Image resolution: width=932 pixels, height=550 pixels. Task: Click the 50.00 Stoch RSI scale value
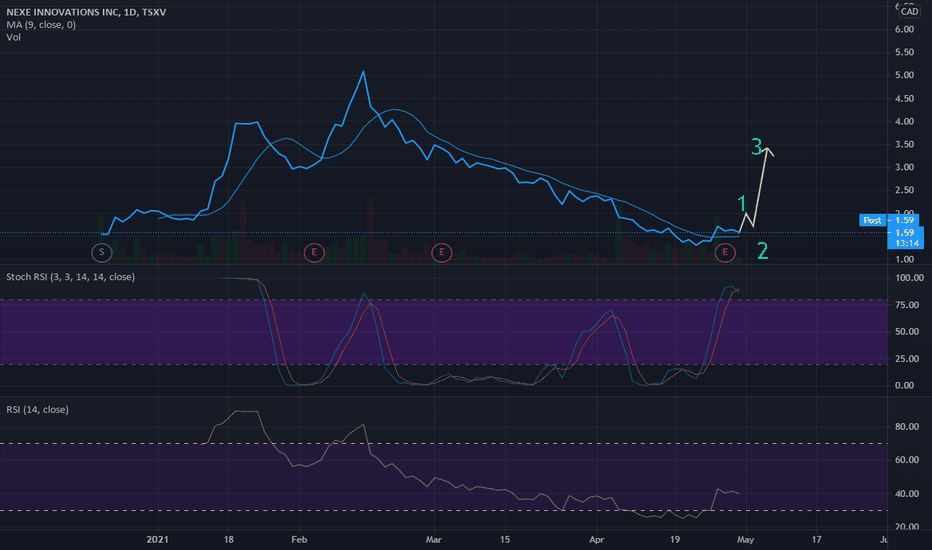(907, 332)
